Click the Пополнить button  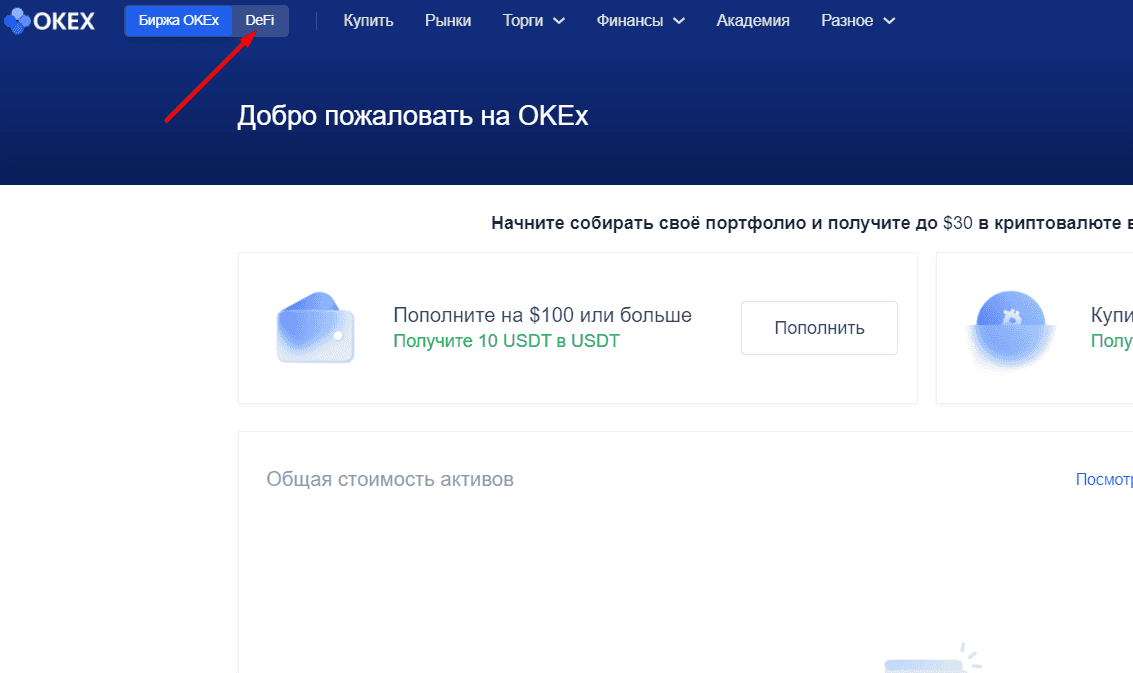(x=819, y=327)
